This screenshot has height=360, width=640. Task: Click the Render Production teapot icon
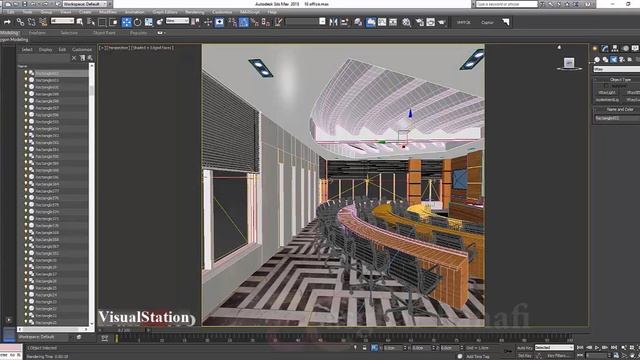[442, 22]
